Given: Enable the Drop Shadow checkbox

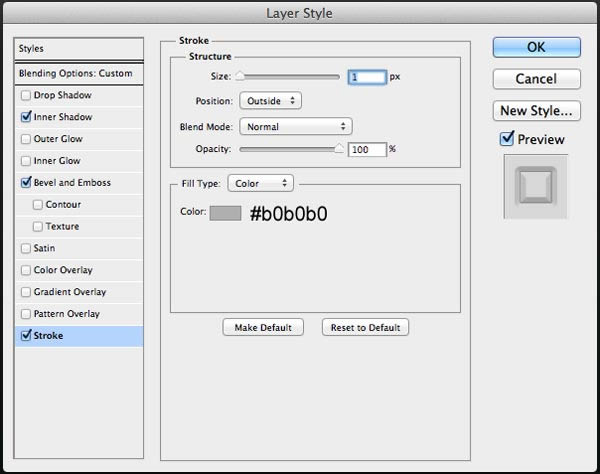Looking at the screenshot, I should (26, 95).
